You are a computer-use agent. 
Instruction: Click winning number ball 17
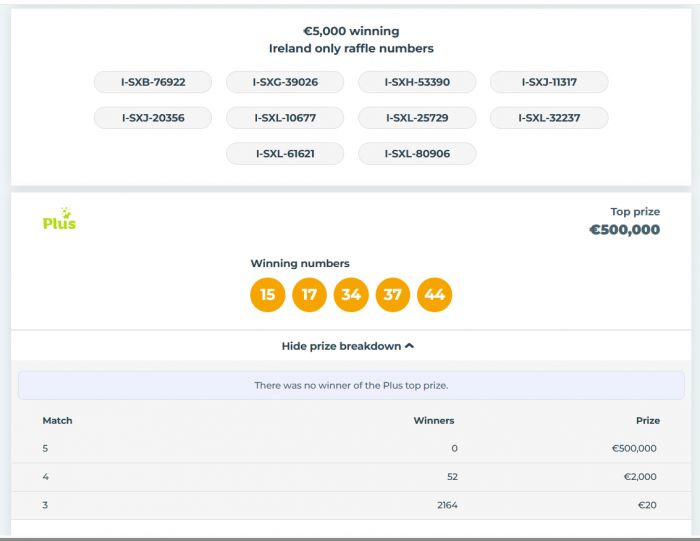pos(309,295)
